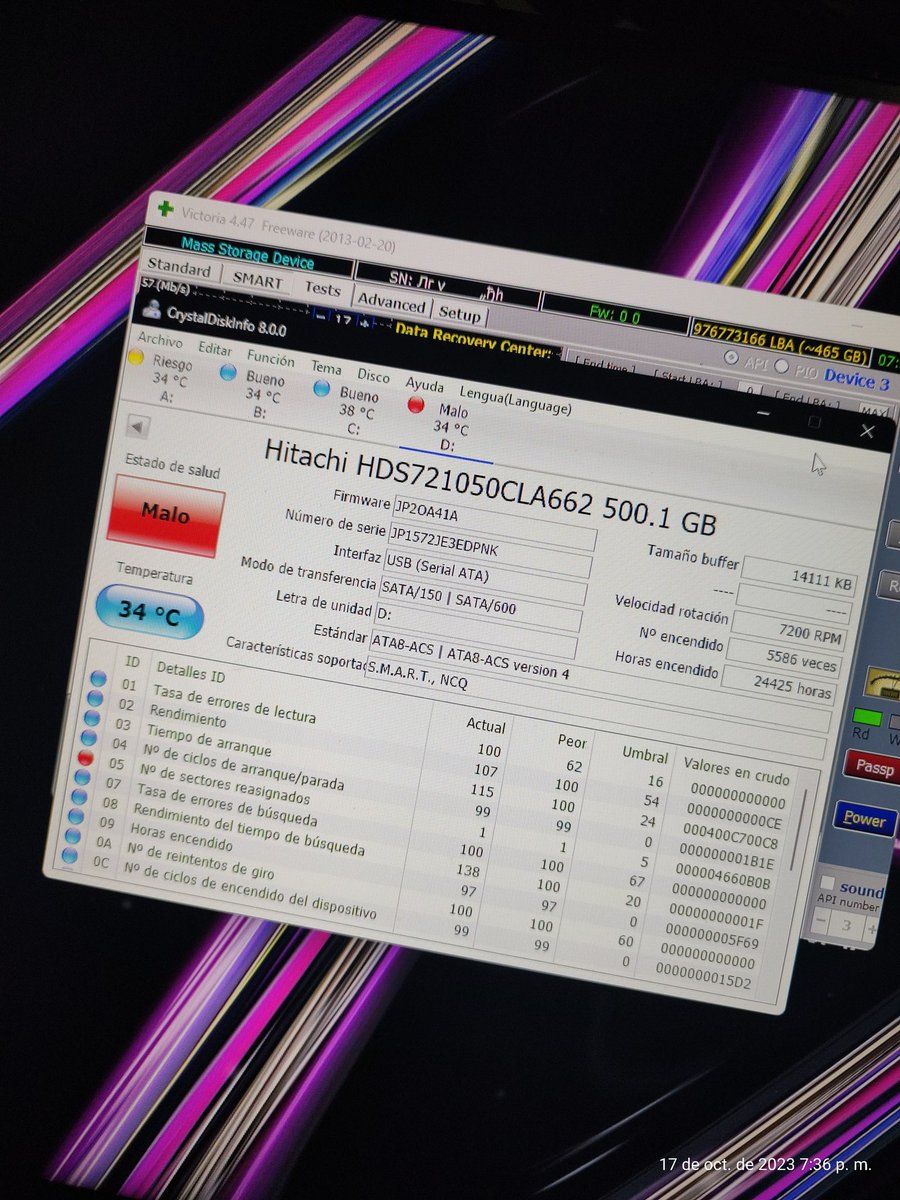Open the Lengua(Language) menu
900x1200 pixels.
516,399
